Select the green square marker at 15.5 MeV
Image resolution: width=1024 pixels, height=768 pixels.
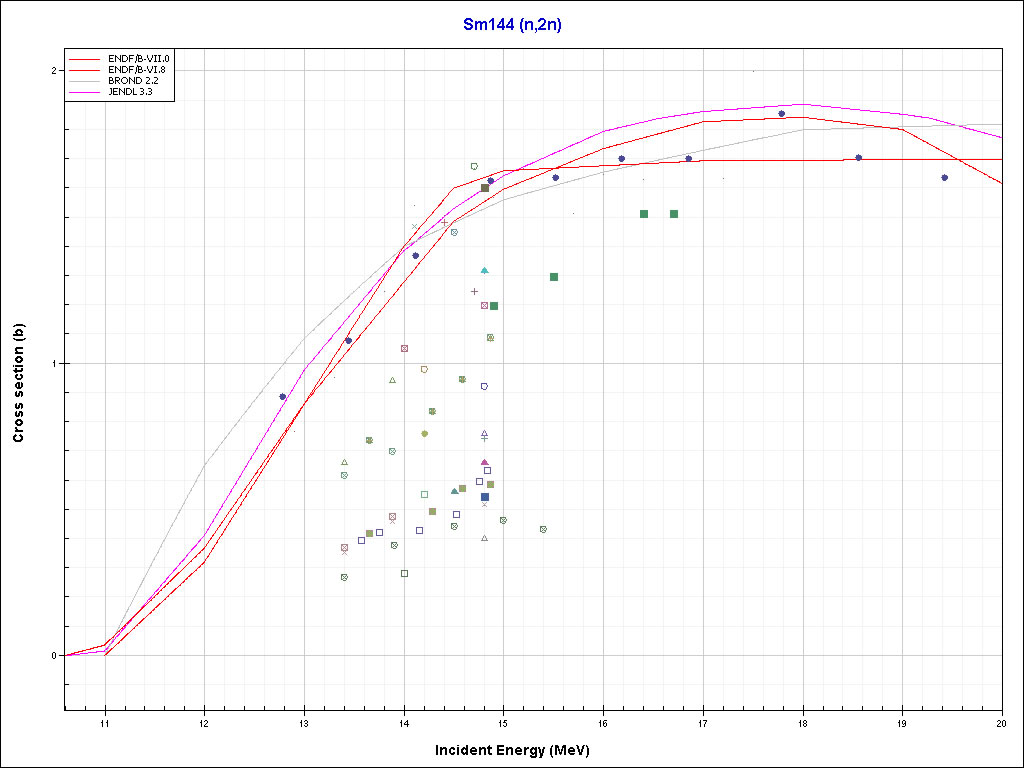pyautogui.click(x=554, y=277)
